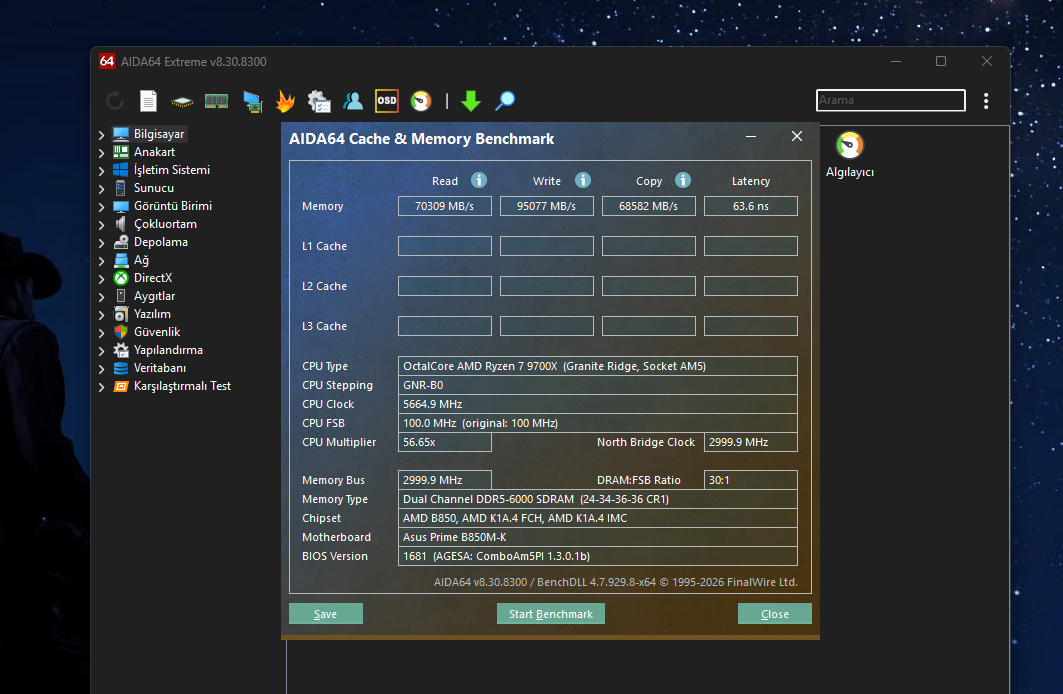Click the Read info icon

[x=479, y=180]
